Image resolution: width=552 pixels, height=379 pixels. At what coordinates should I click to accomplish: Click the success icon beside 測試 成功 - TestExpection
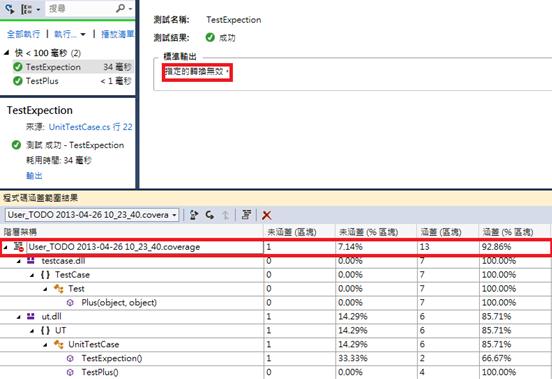coord(17,145)
